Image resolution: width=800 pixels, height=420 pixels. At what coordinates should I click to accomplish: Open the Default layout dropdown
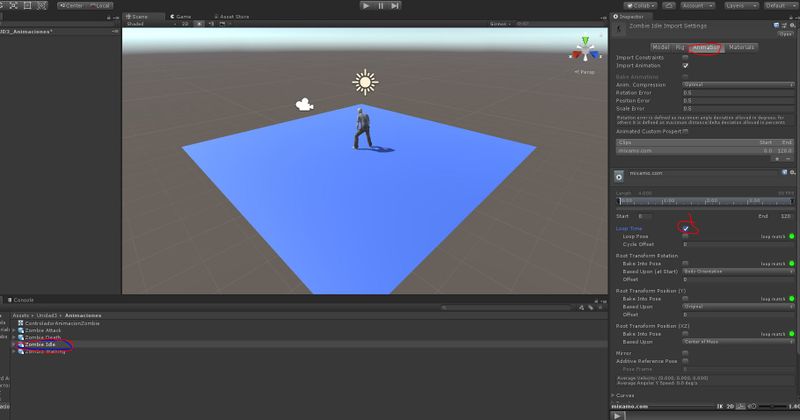pyautogui.click(x=780, y=6)
